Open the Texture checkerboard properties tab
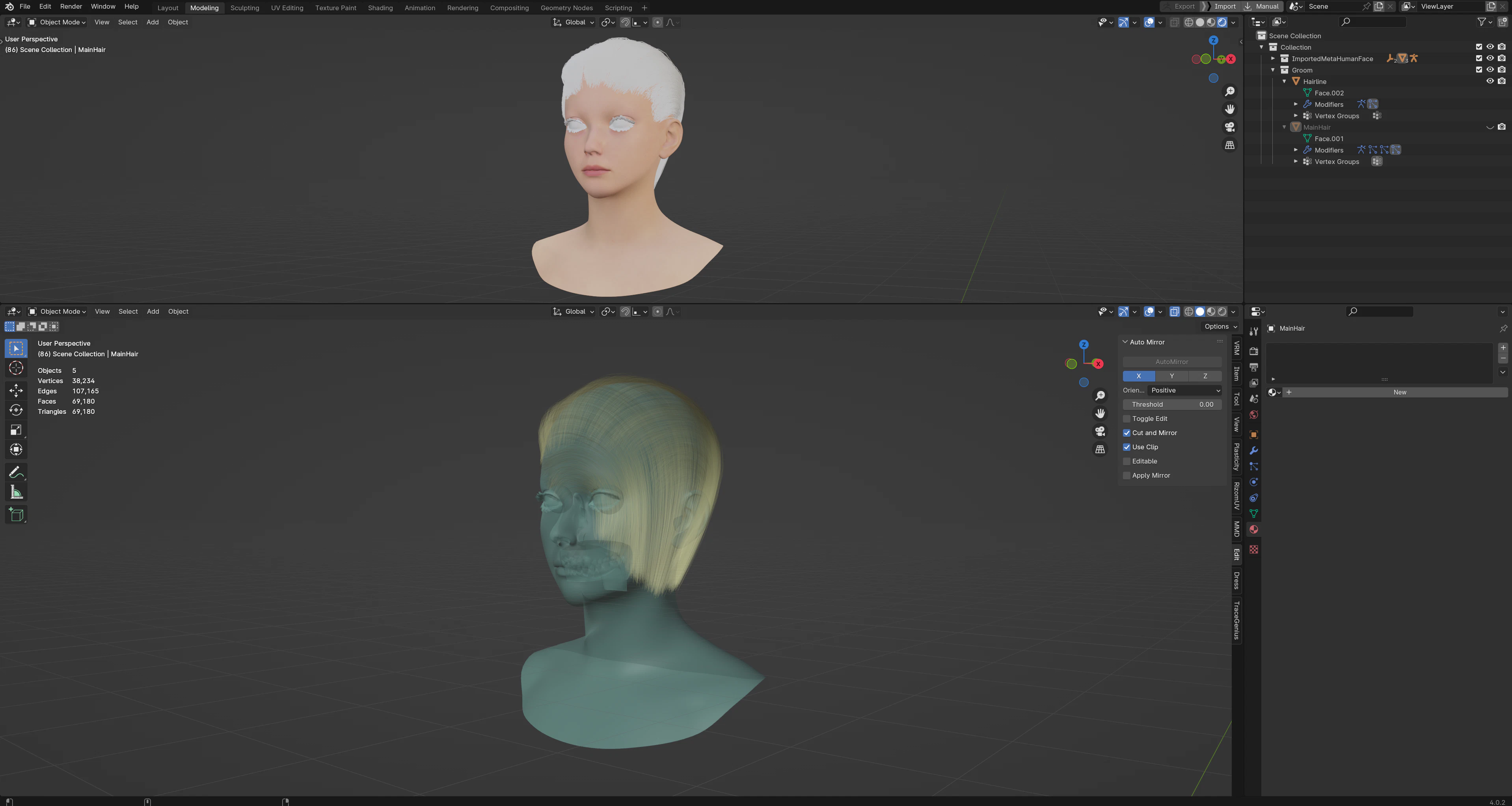 [1254, 549]
